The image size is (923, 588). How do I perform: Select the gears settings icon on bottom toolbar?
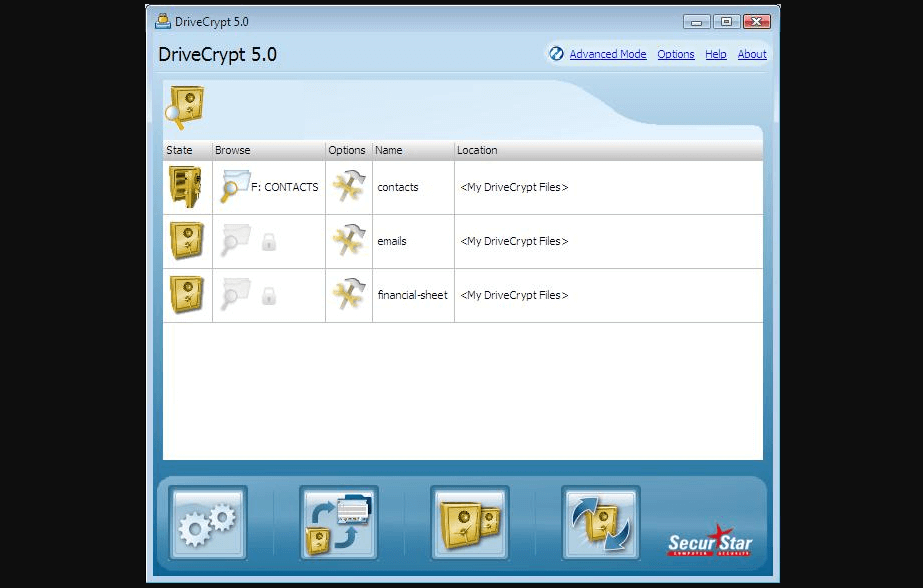coord(207,522)
